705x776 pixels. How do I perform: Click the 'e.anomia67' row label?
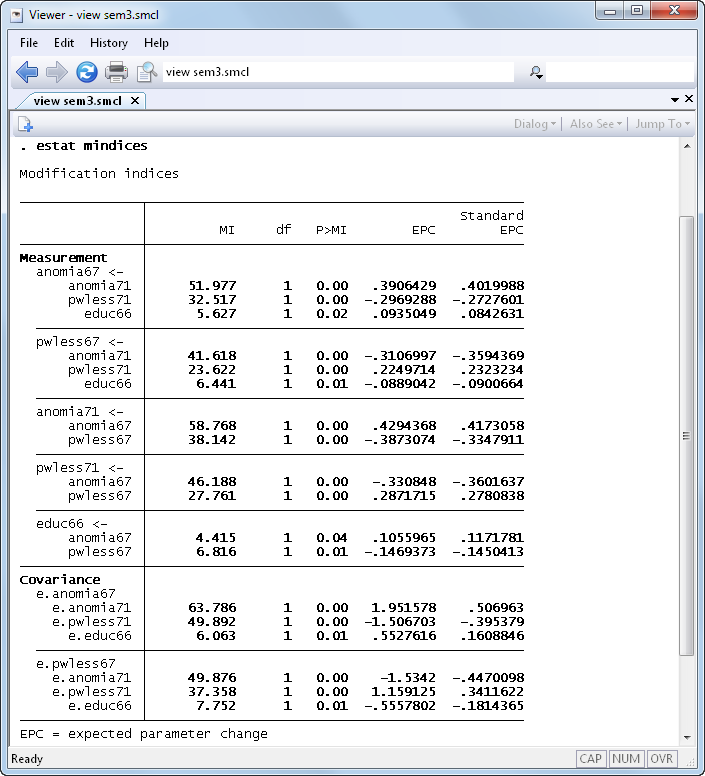point(76,593)
